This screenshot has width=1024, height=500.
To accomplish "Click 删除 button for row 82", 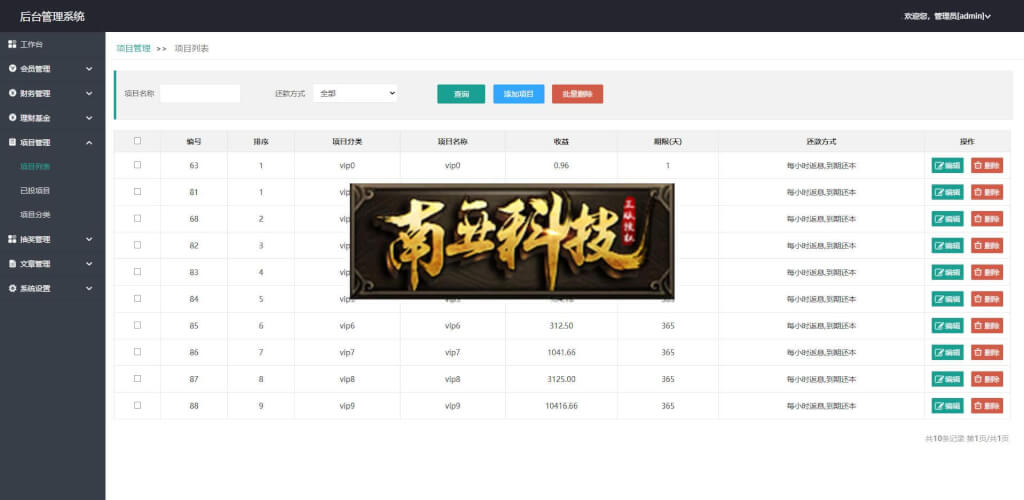I will tap(987, 245).
